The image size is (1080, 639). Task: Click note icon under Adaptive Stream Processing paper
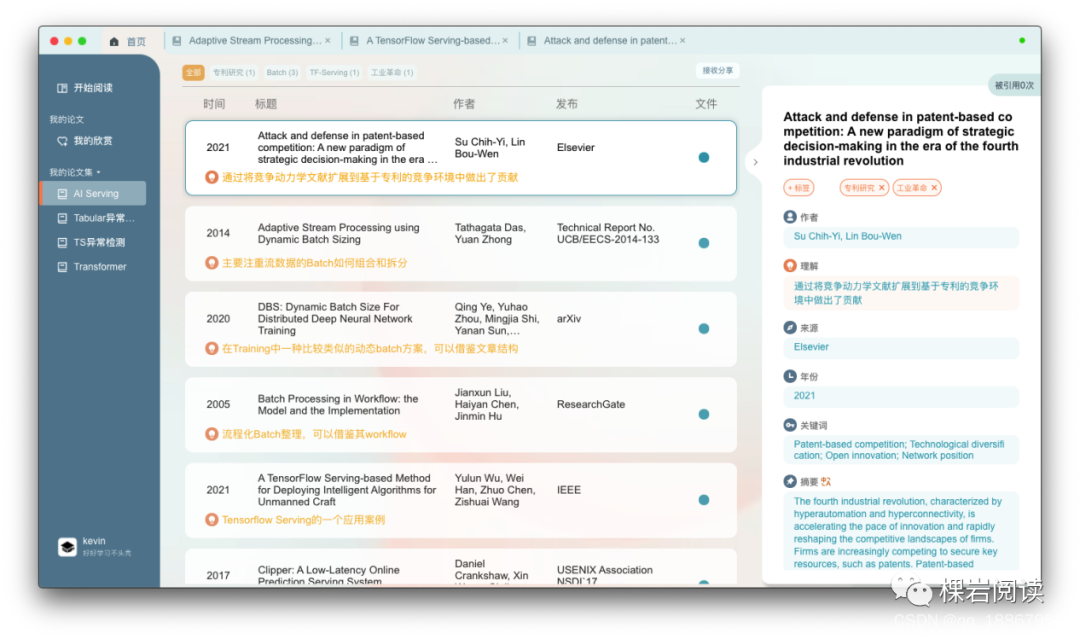211,263
